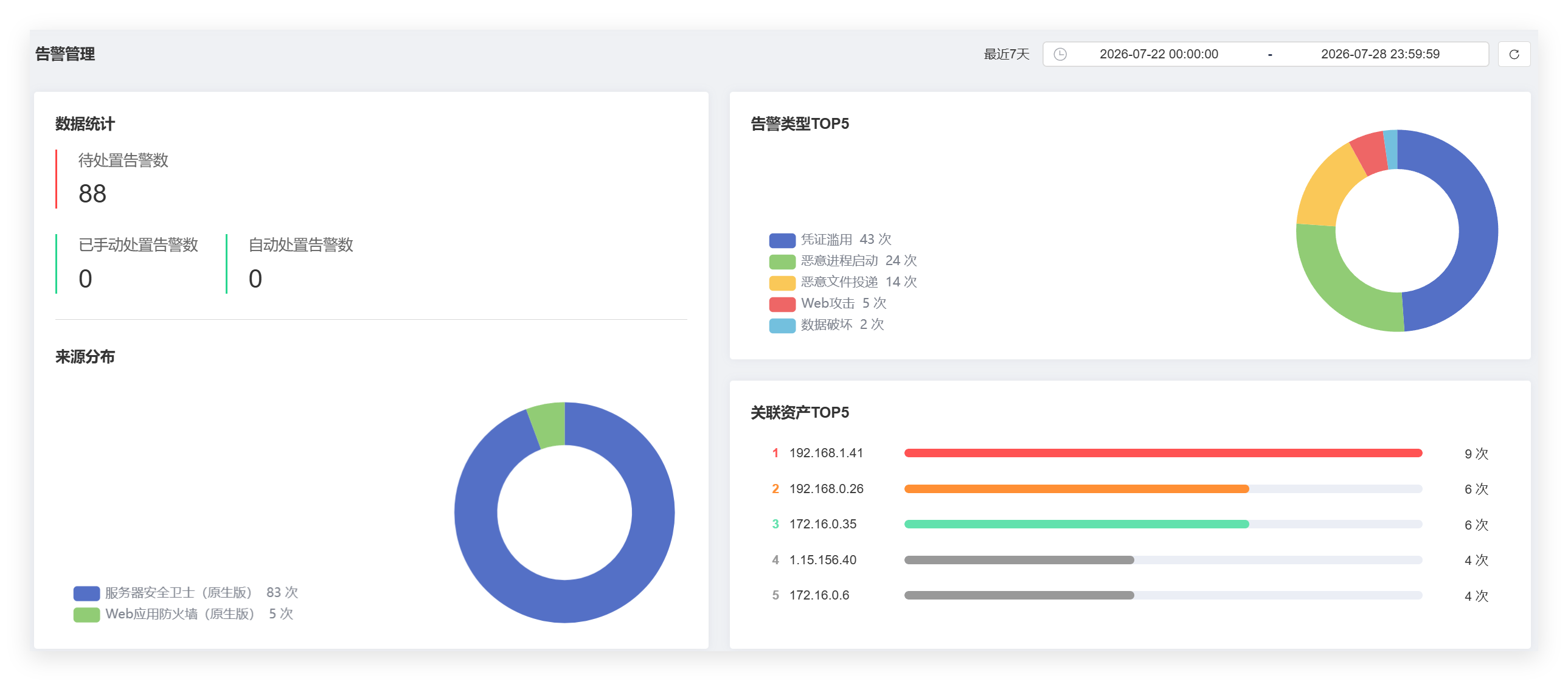Click the red segment of alert-type donut
1568x681 pixels.
click(1371, 153)
